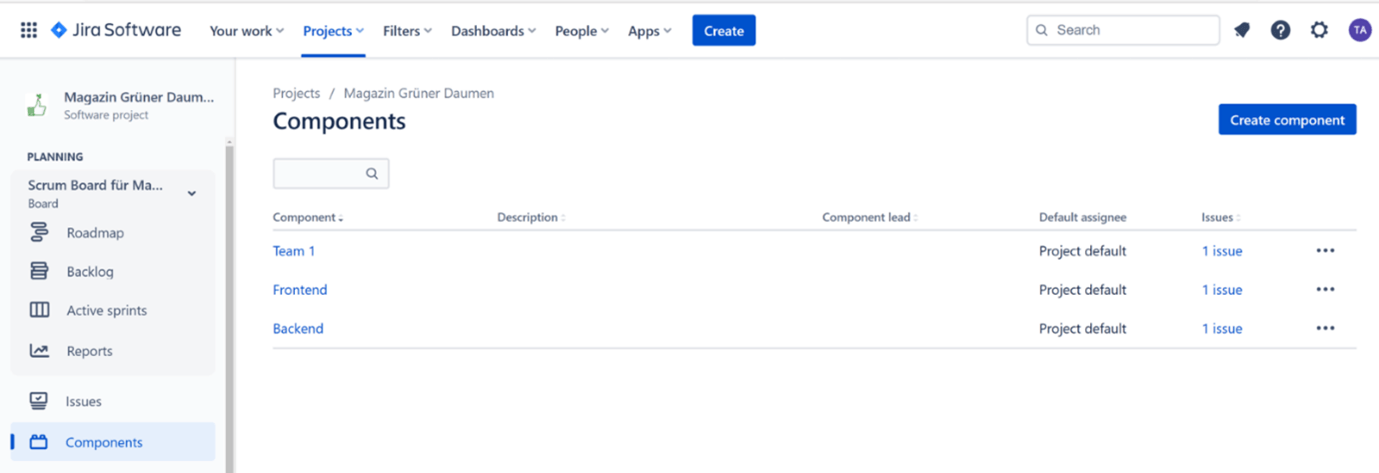
Task: Sort by the Component column header
Action: (x=307, y=218)
